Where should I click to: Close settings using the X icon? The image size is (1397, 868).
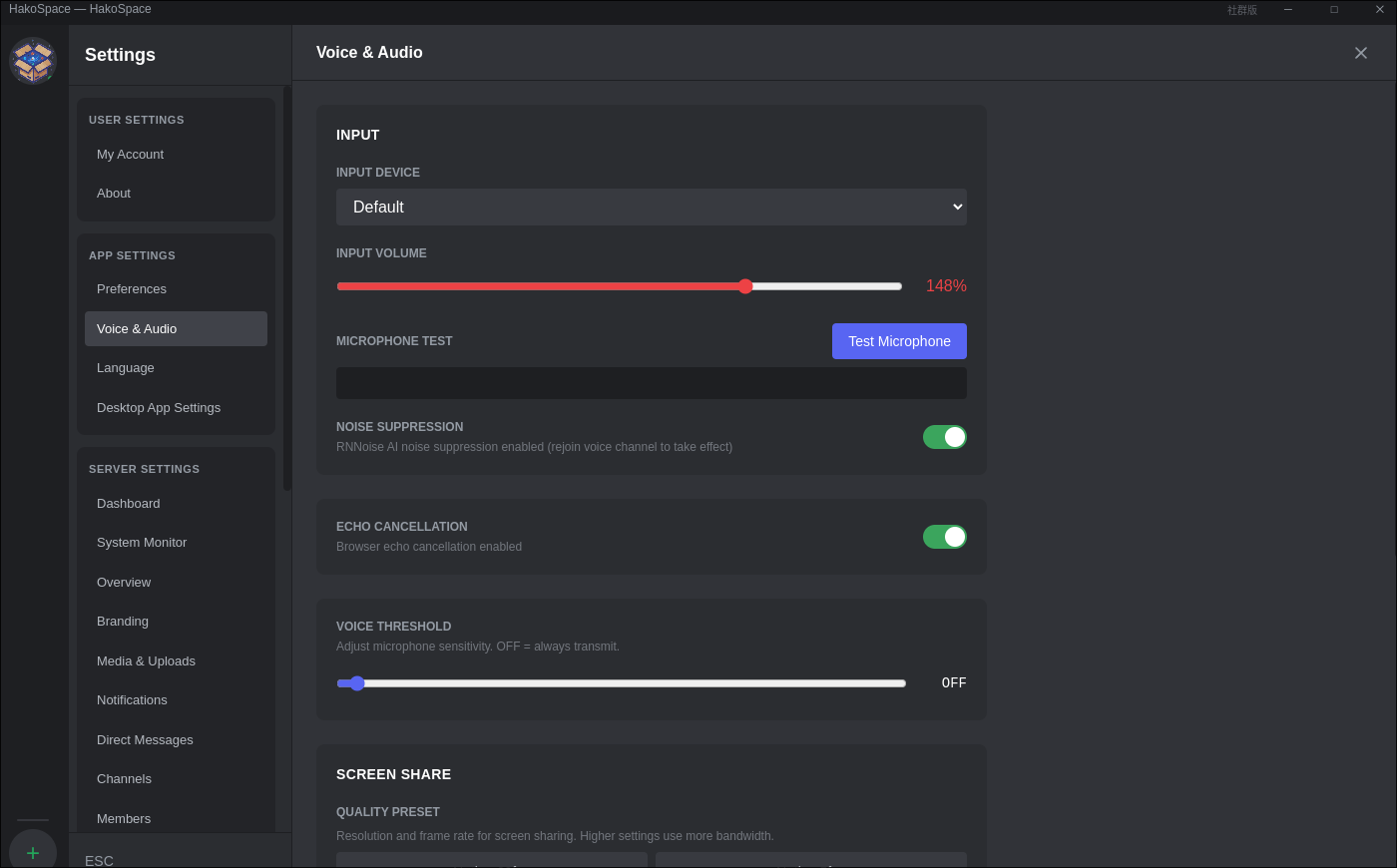[x=1360, y=52]
